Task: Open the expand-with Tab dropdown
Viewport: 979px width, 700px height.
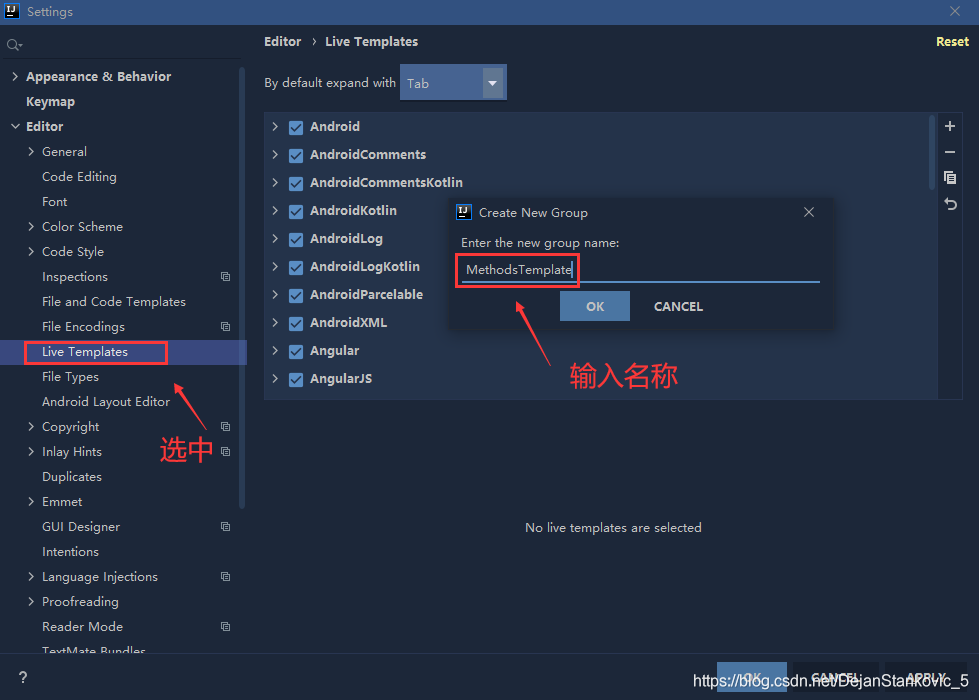Action: pos(453,82)
